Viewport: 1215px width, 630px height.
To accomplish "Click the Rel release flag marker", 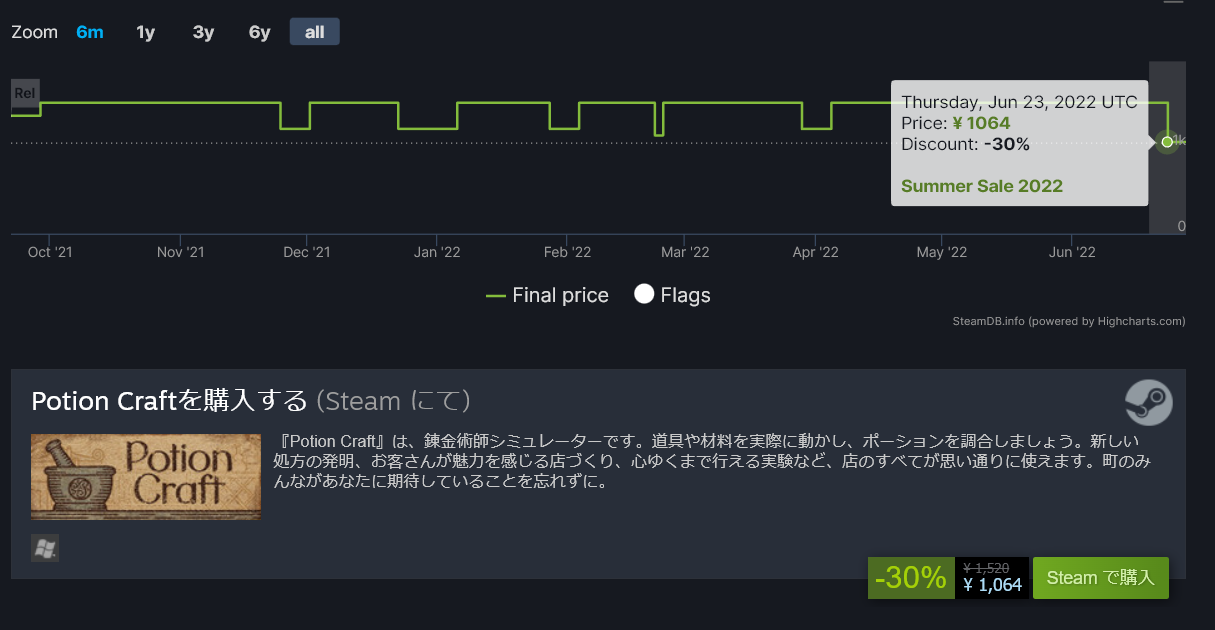I will [24, 94].
